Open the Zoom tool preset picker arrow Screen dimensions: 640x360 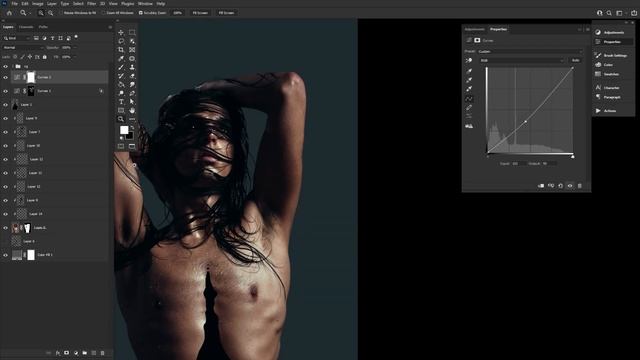click(x=30, y=13)
